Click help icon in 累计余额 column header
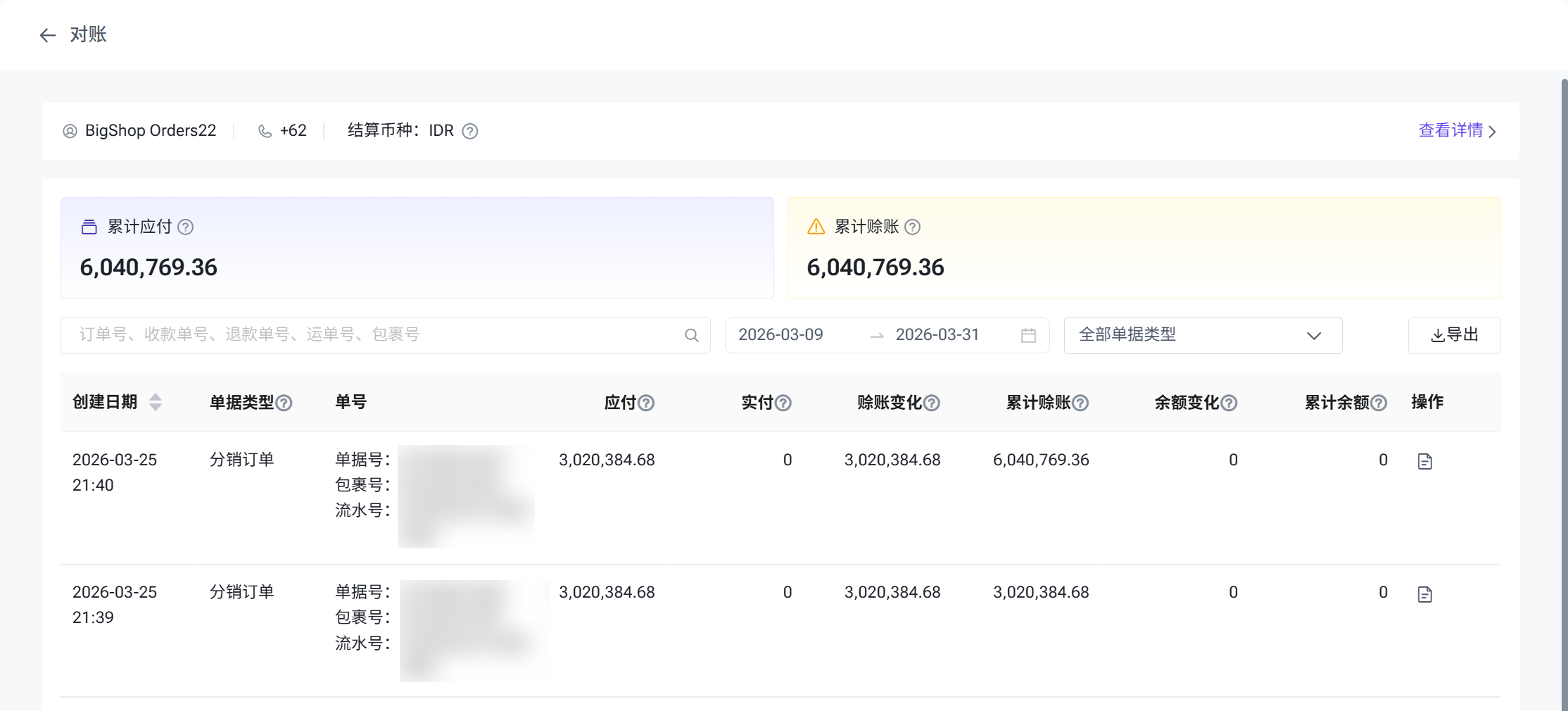Image resolution: width=1568 pixels, height=711 pixels. coord(1379,403)
